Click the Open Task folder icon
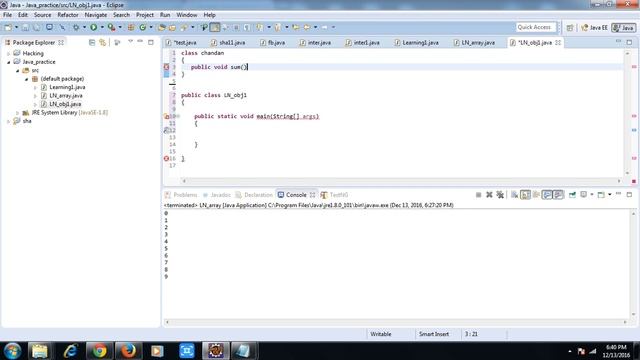The width and height of the screenshot is (640, 360). pos(172,27)
